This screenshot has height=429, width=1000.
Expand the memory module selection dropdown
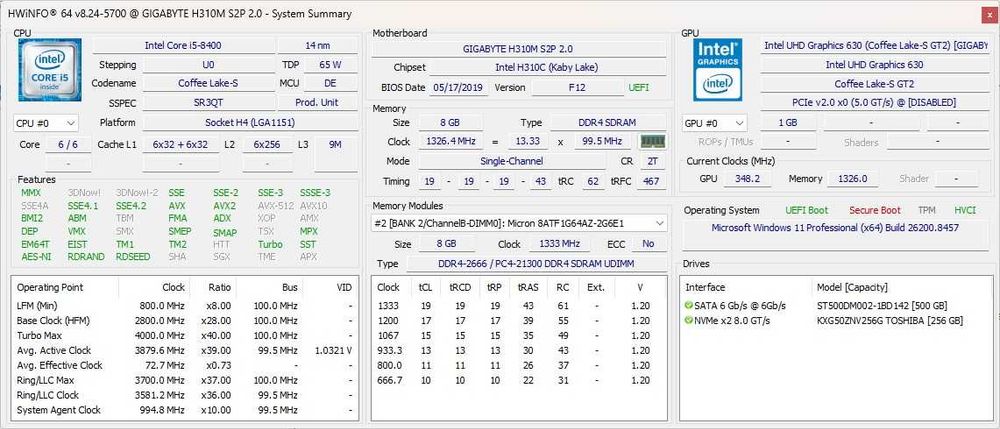coord(519,224)
